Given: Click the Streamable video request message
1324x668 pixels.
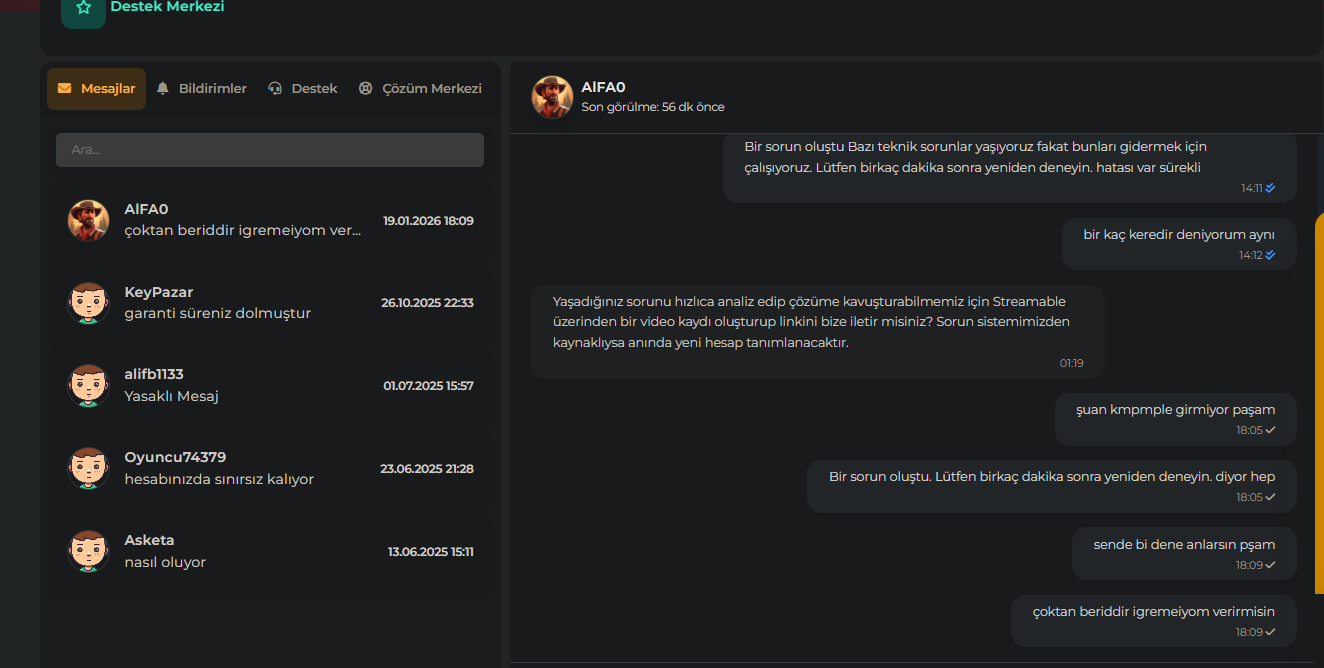Looking at the screenshot, I should [x=818, y=332].
